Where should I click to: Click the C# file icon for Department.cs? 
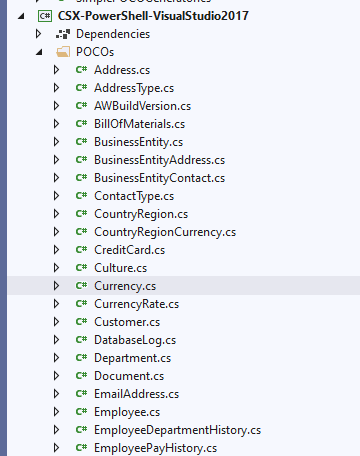pos(81,358)
